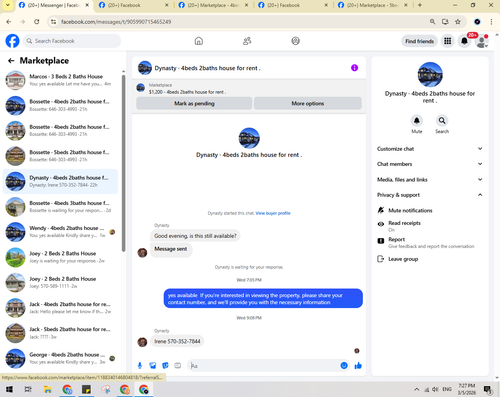Open the Groups icon in top navigation

[295, 41]
